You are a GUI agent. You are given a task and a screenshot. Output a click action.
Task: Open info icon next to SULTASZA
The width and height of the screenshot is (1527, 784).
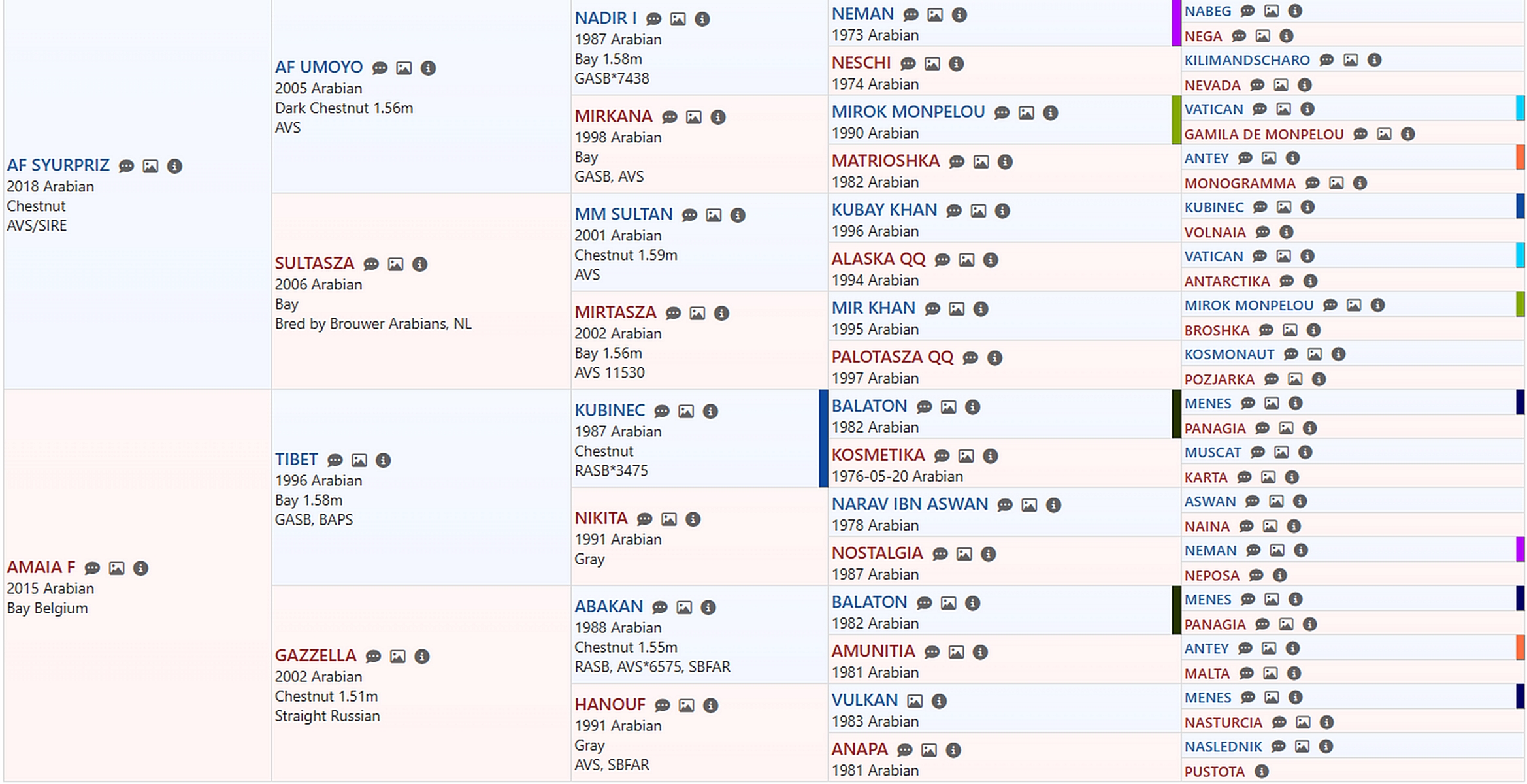tap(419, 265)
